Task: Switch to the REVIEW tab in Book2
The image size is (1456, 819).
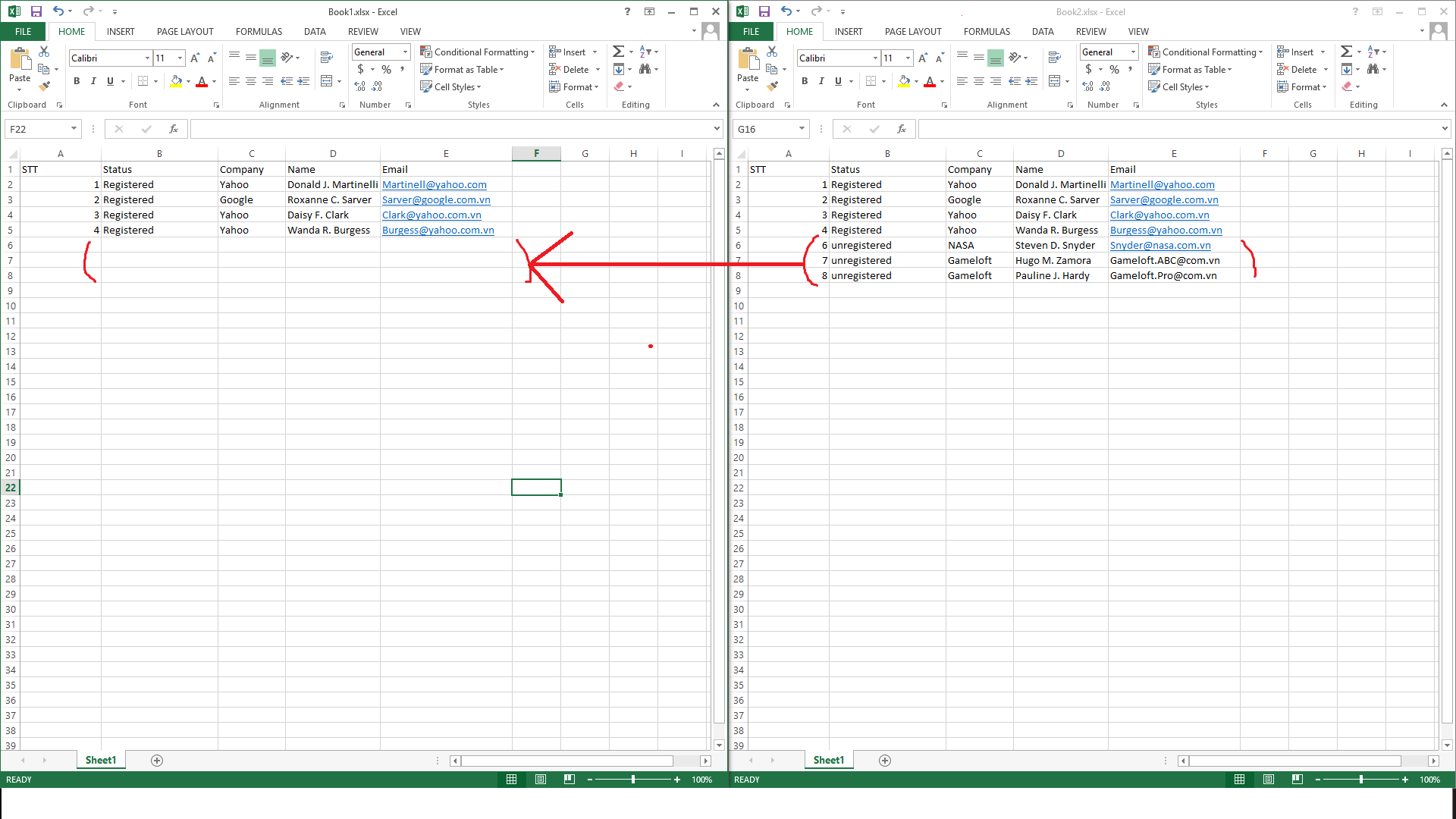Action: click(x=1090, y=32)
